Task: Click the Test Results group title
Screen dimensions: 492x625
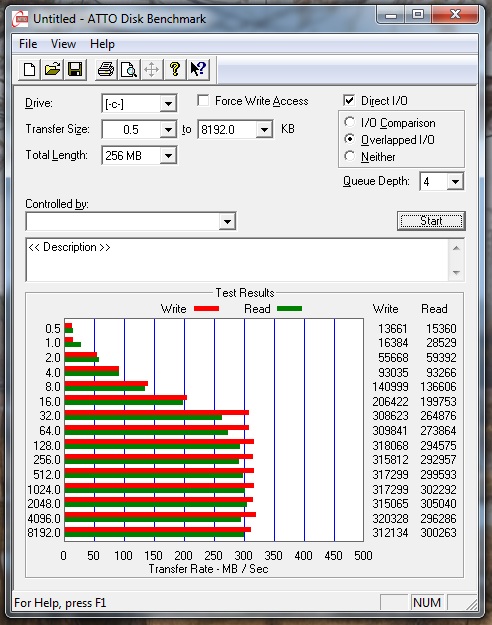Action: [245, 293]
